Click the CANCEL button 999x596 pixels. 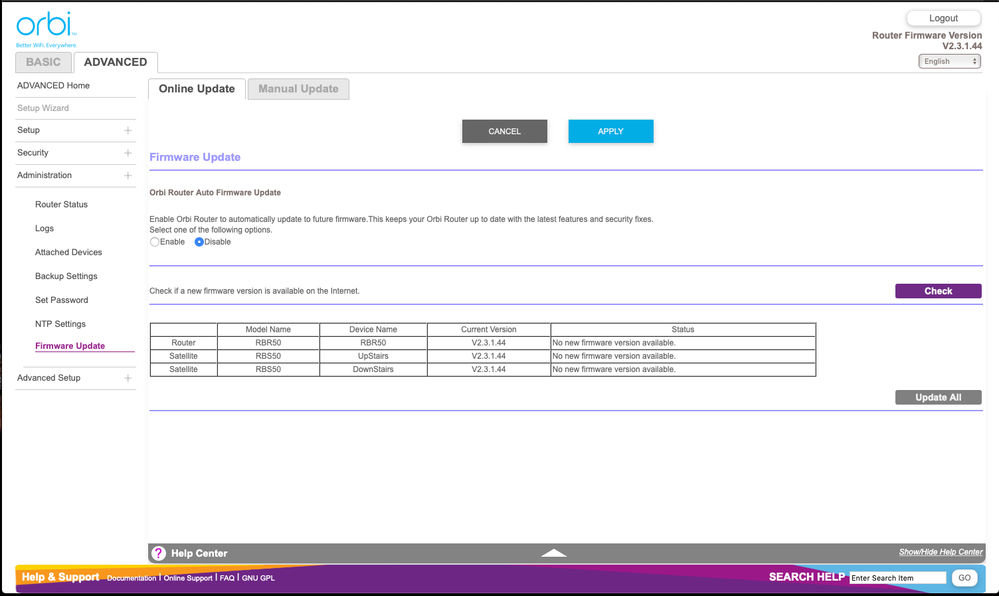coord(505,131)
